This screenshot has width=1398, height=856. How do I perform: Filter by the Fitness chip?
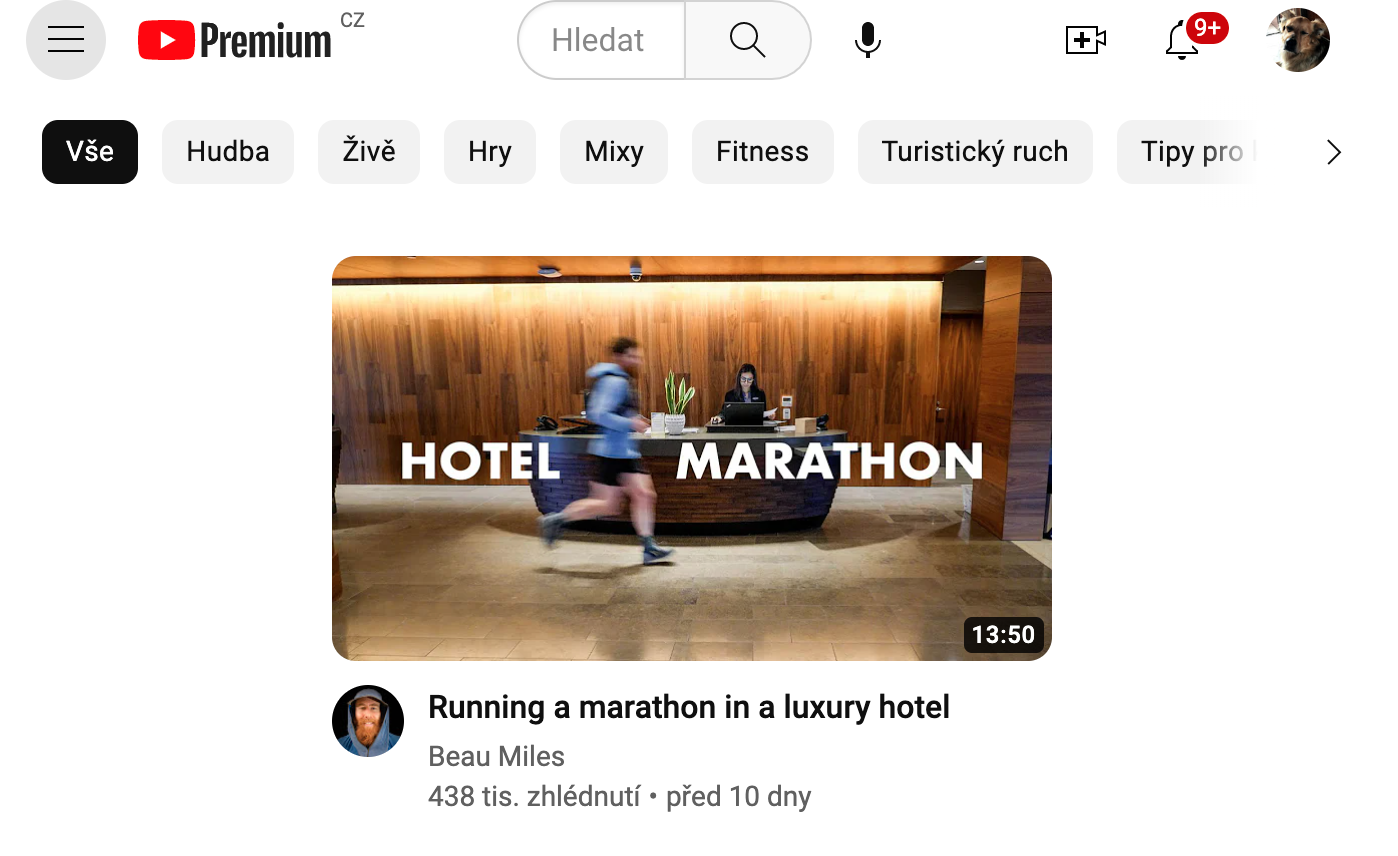click(763, 152)
